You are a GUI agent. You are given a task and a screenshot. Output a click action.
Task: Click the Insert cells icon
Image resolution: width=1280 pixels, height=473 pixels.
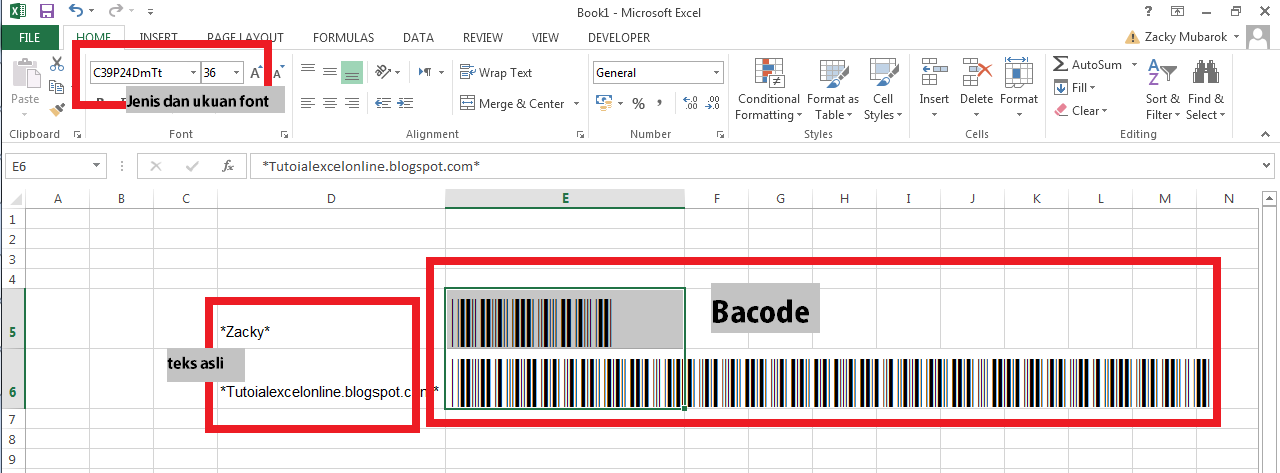click(934, 73)
